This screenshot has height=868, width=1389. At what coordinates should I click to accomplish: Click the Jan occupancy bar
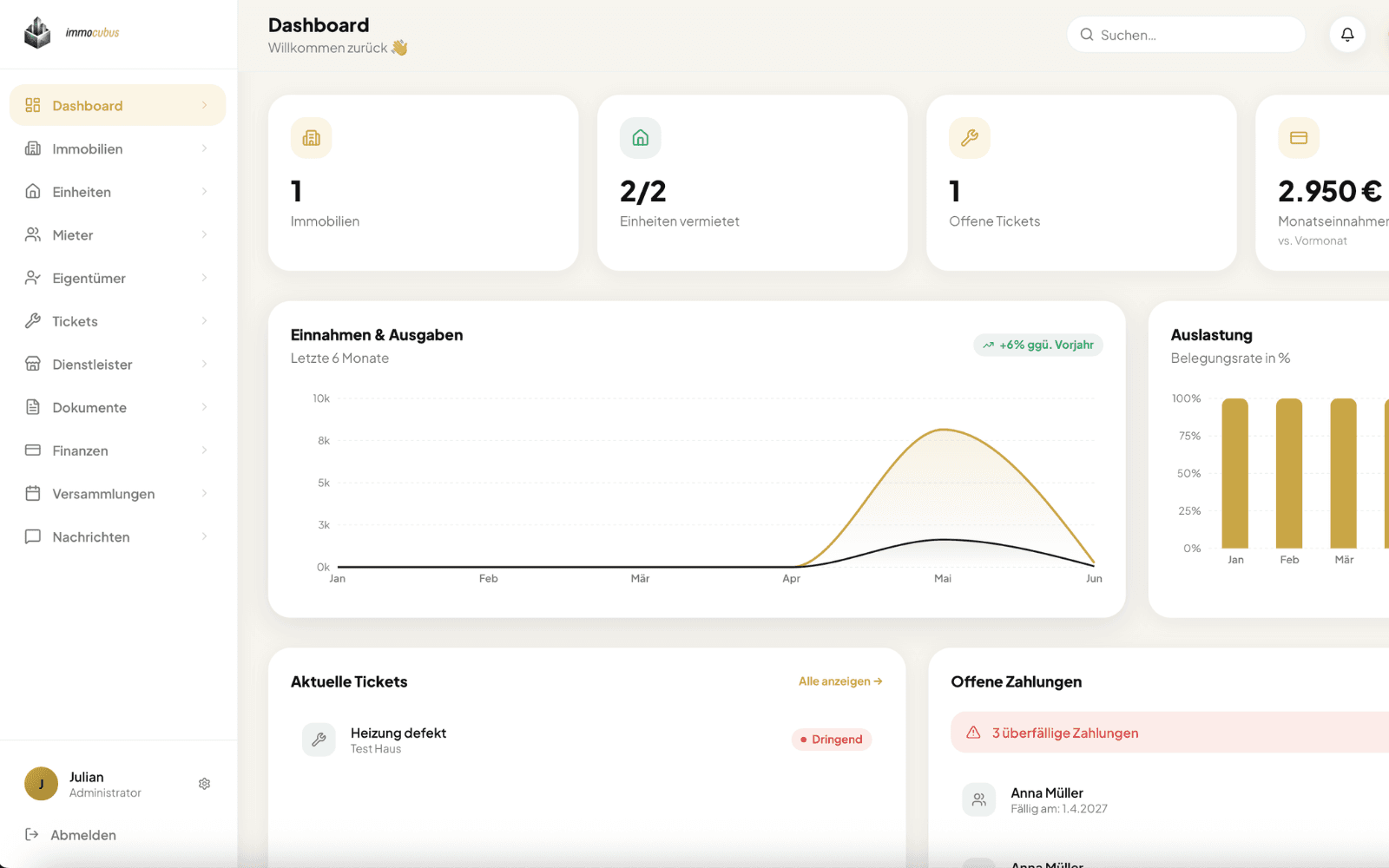point(1234,473)
